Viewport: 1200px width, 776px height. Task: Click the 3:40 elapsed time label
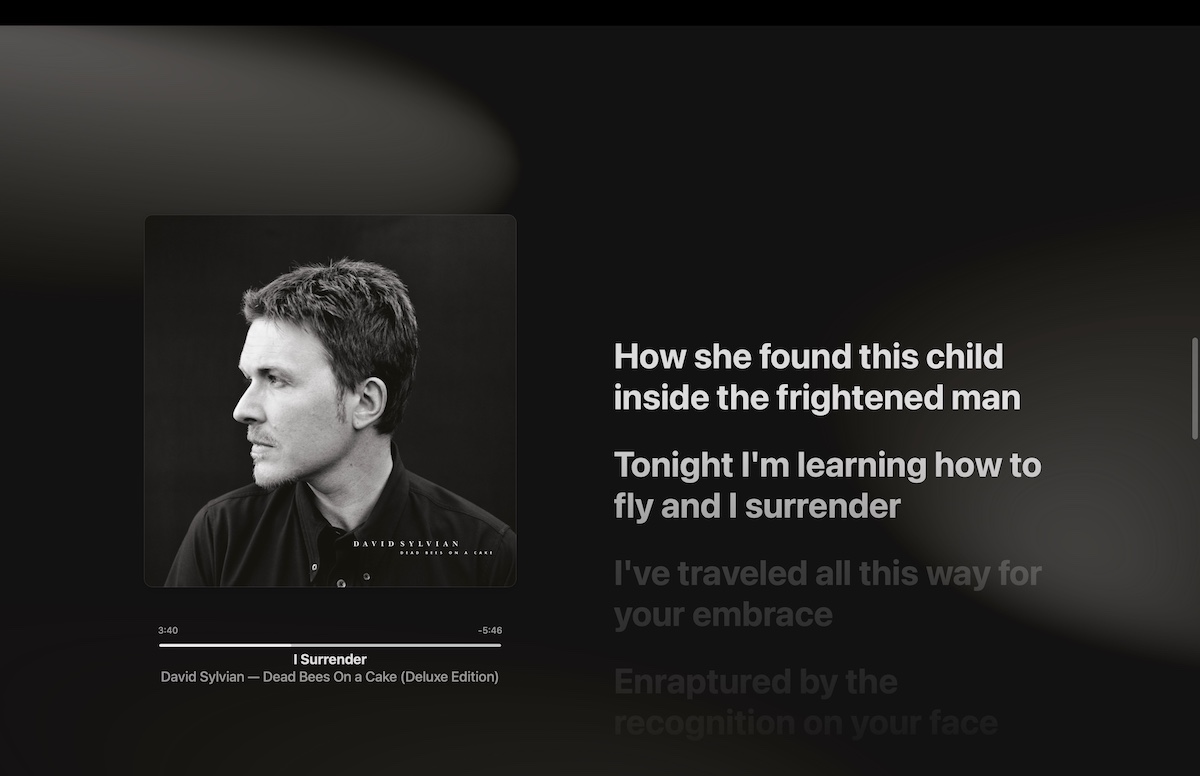[168, 630]
